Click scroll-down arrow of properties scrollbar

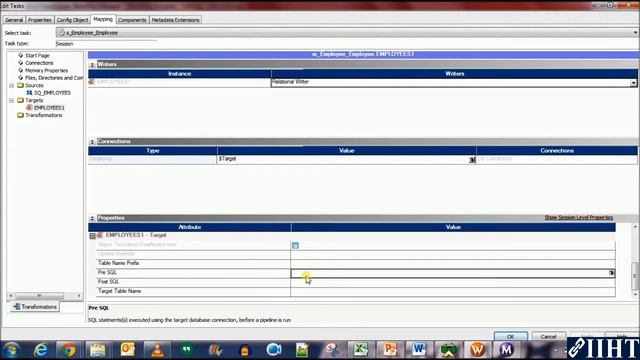coord(635,294)
